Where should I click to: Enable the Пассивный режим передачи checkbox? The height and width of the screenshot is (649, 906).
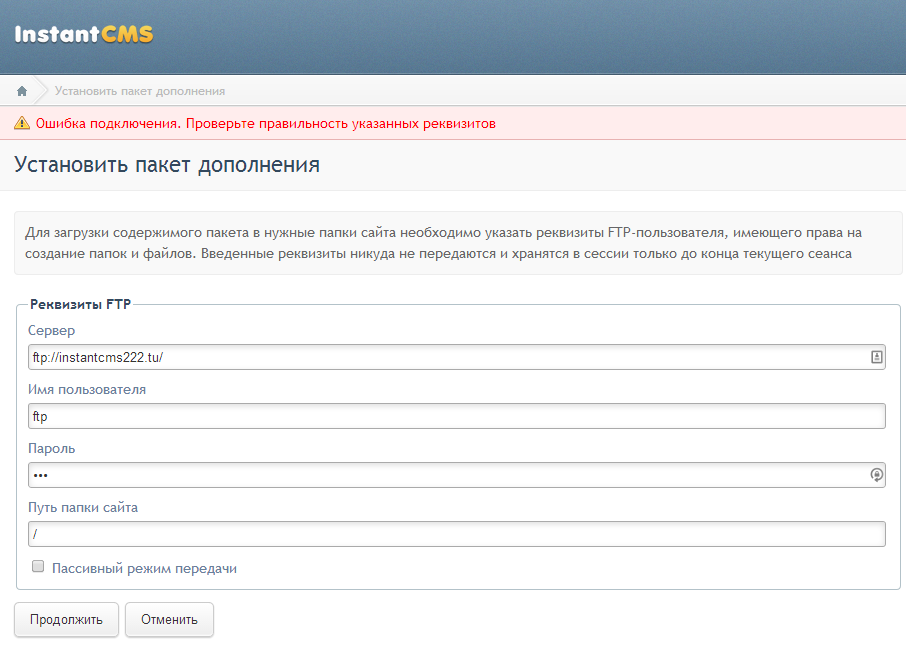(38, 567)
